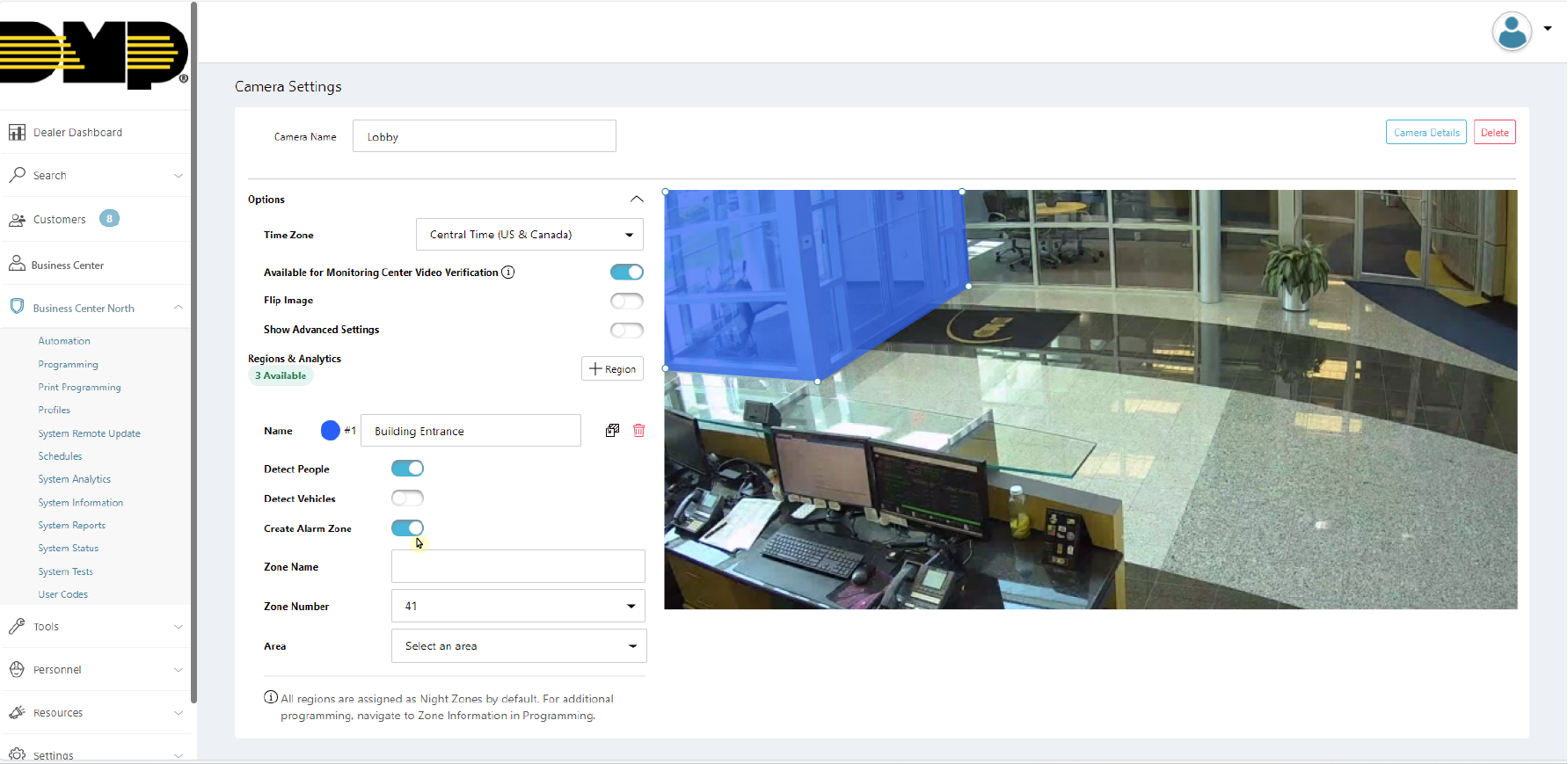1568x764 pixels.
Task: Open the Zone Number dropdown
Action: 518,607
